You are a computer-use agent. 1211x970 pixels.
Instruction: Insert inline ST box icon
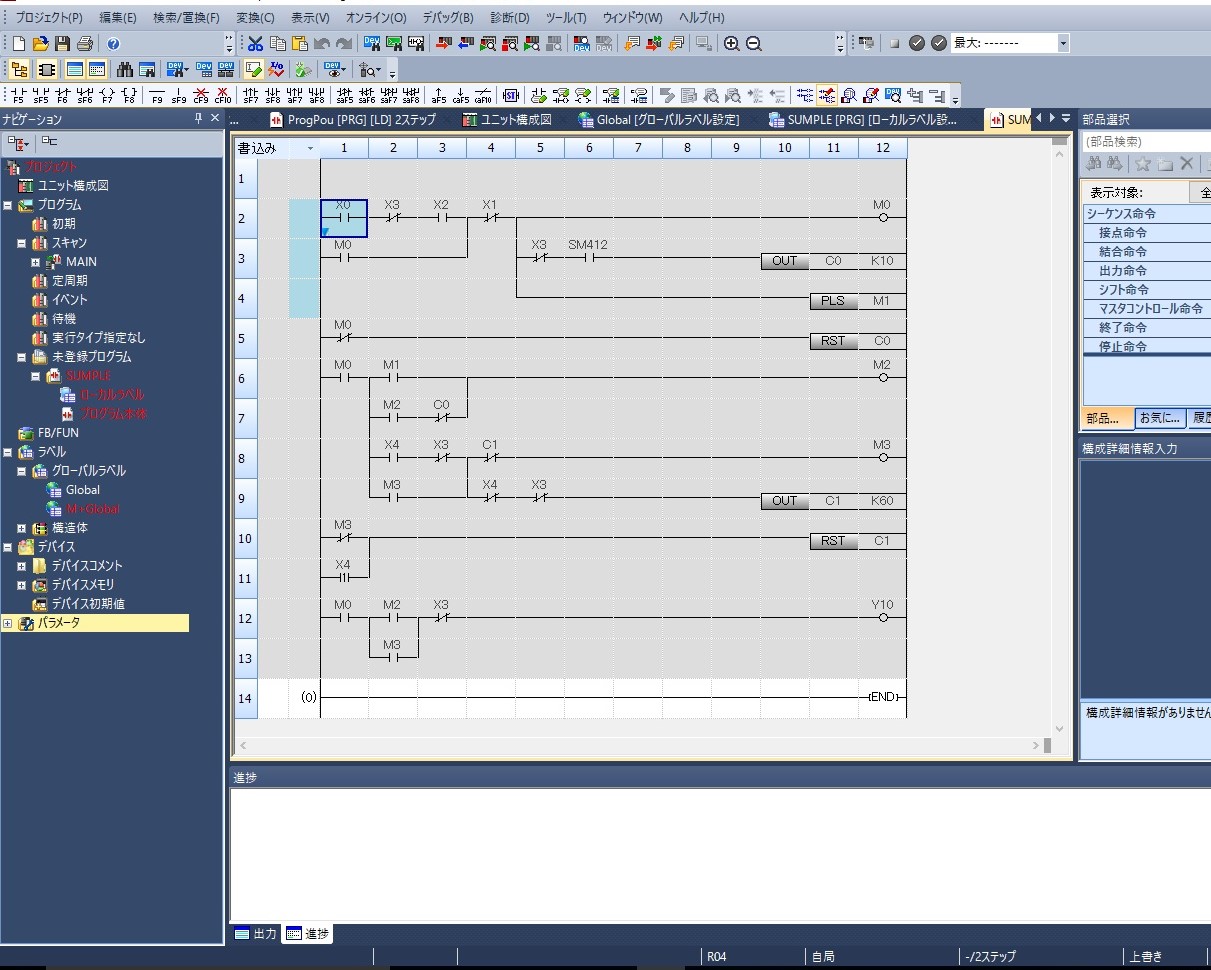(511, 96)
